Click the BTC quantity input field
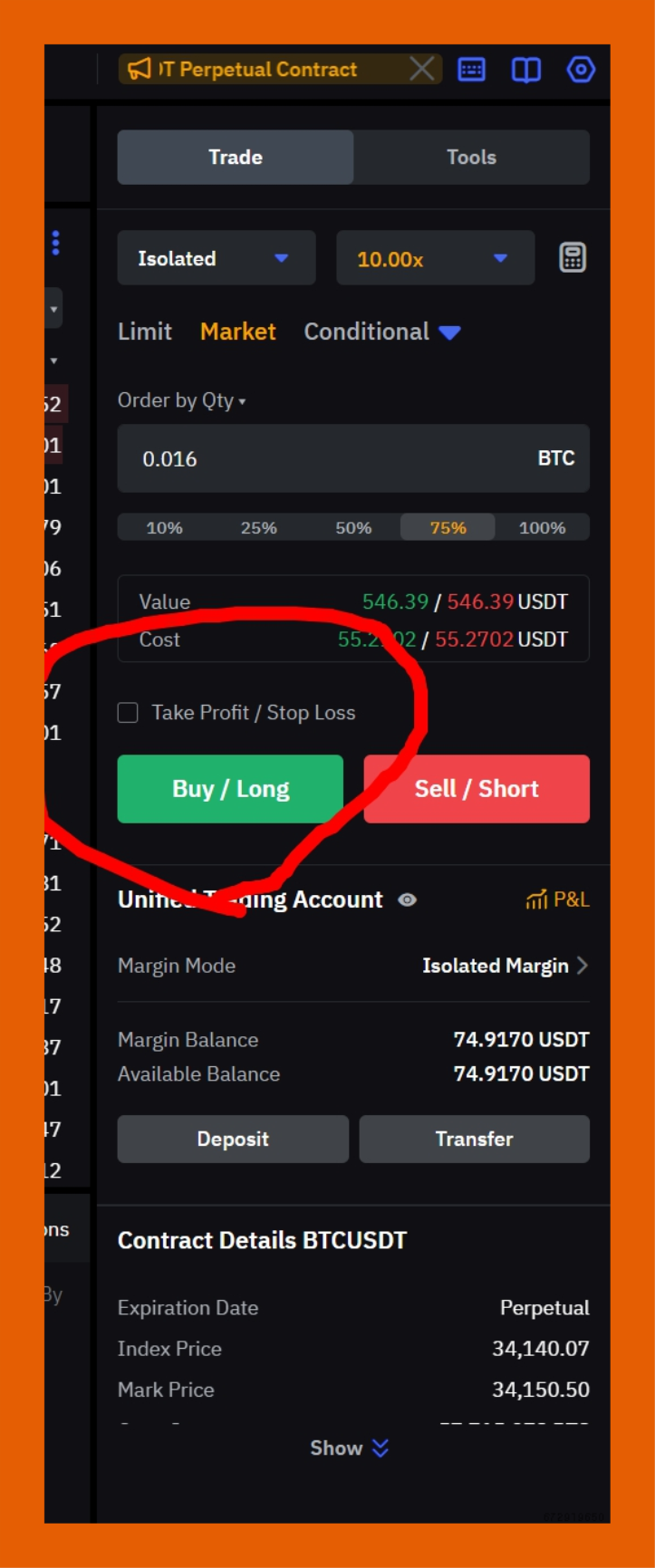Screen dimensions: 655x1568 click(326, 458)
